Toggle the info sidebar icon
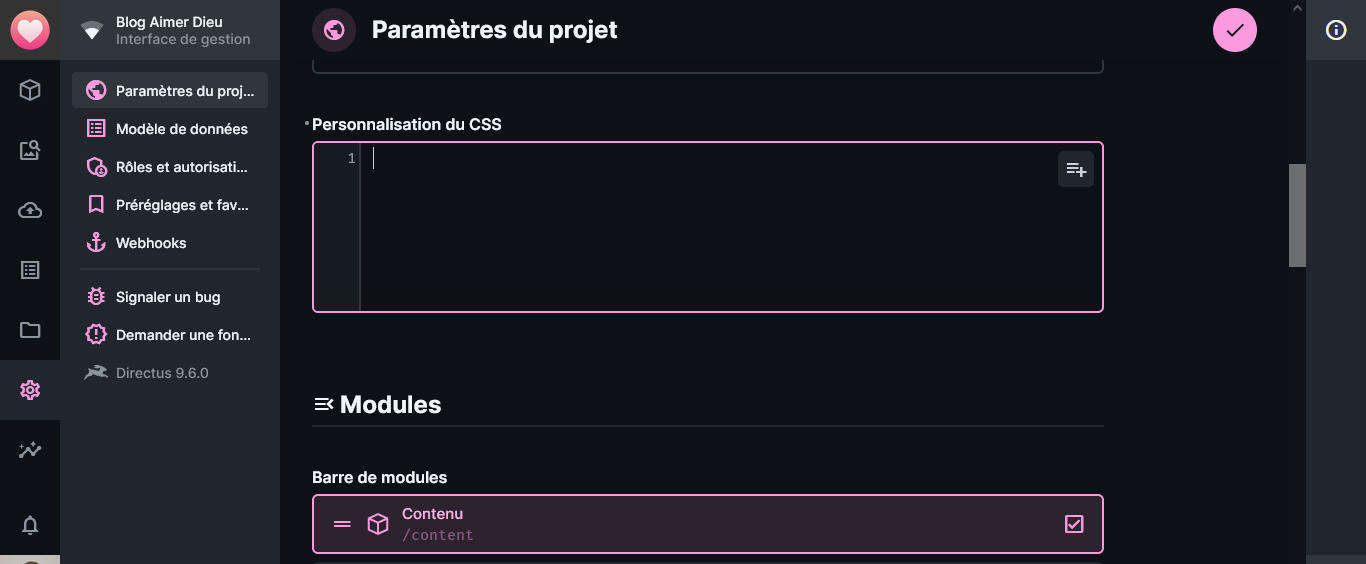This screenshot has height=564, width=1366. 1336,30
